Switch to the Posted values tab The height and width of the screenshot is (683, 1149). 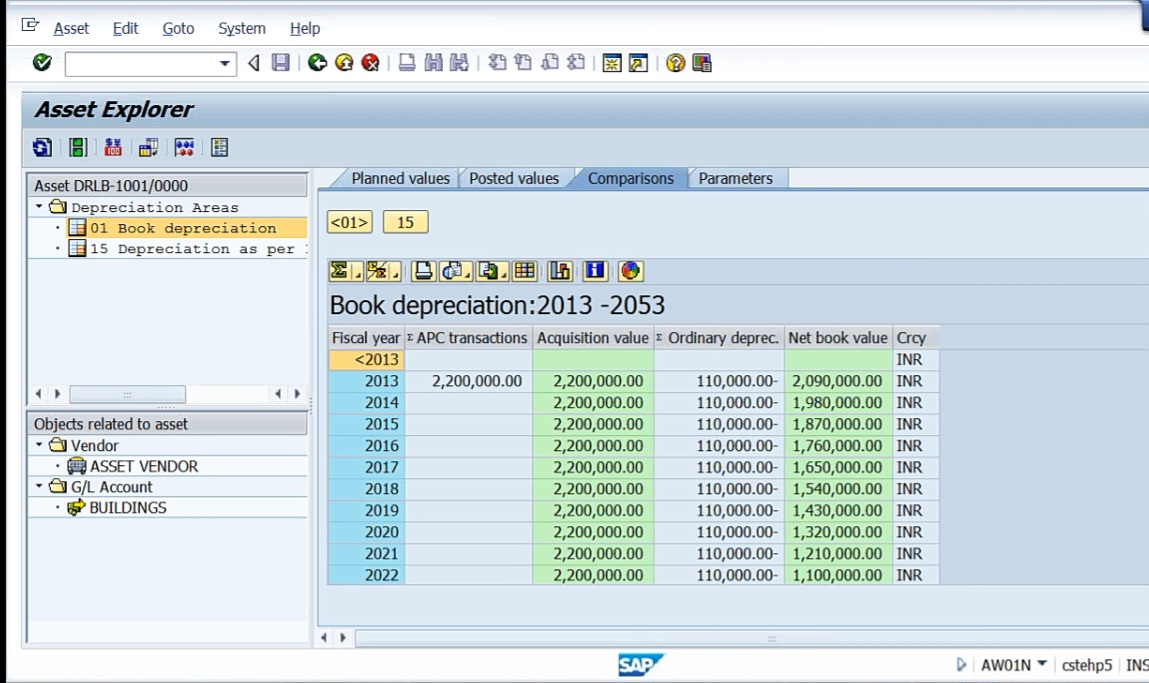[514, 179]
